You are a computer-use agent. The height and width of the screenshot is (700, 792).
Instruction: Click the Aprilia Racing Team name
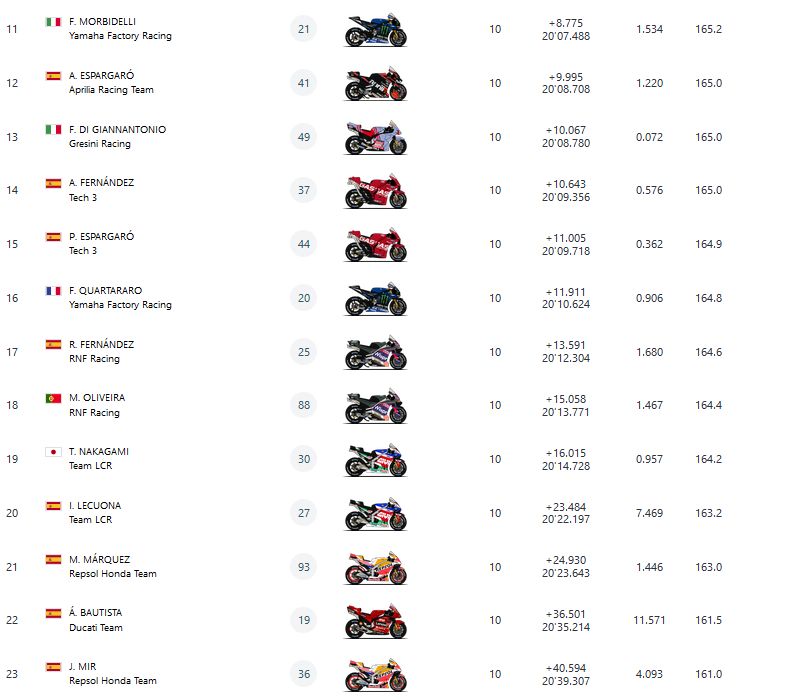[x=111, y=90]
